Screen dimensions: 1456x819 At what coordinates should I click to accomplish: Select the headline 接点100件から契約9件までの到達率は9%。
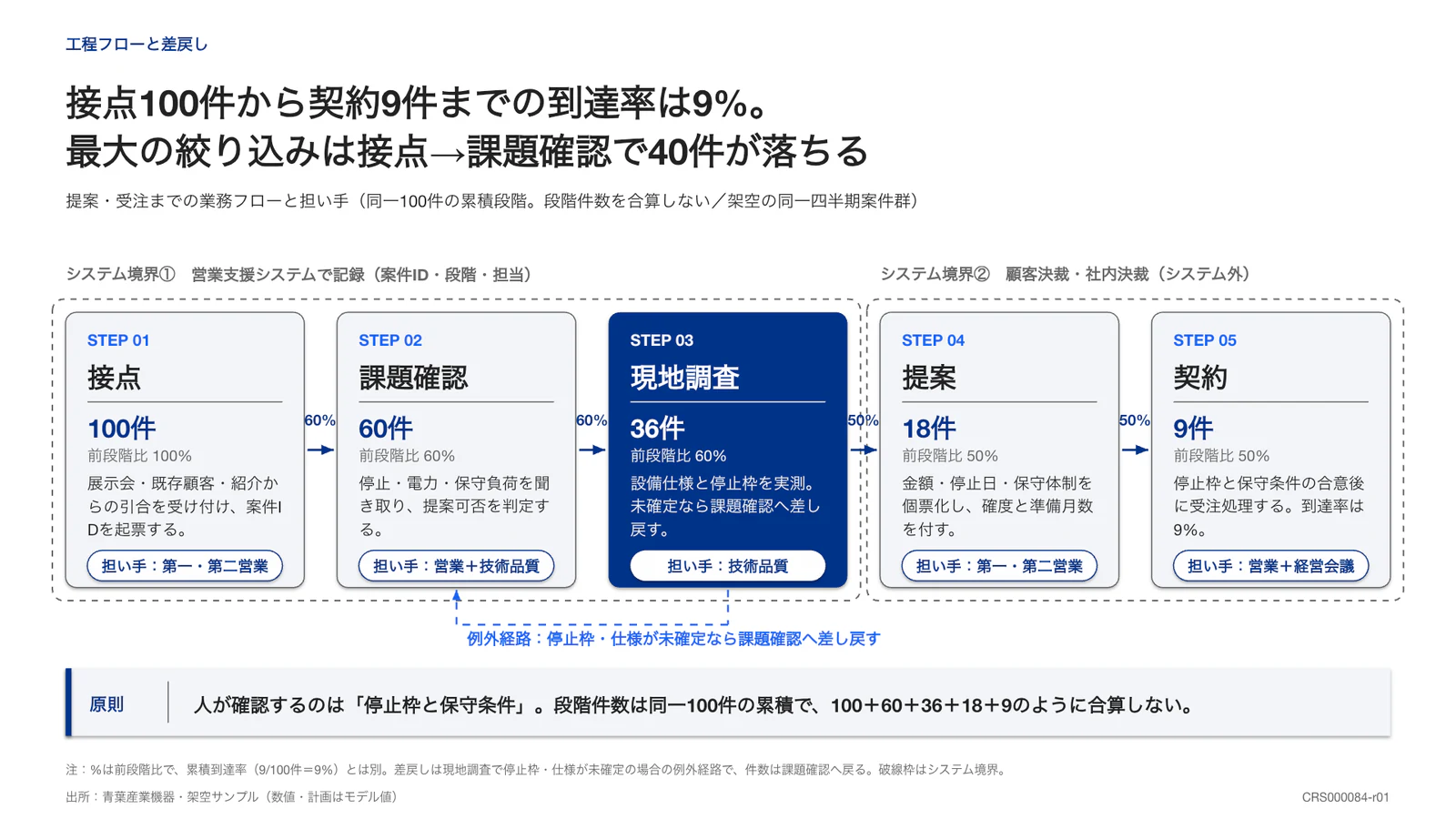(x=420, y=104)
